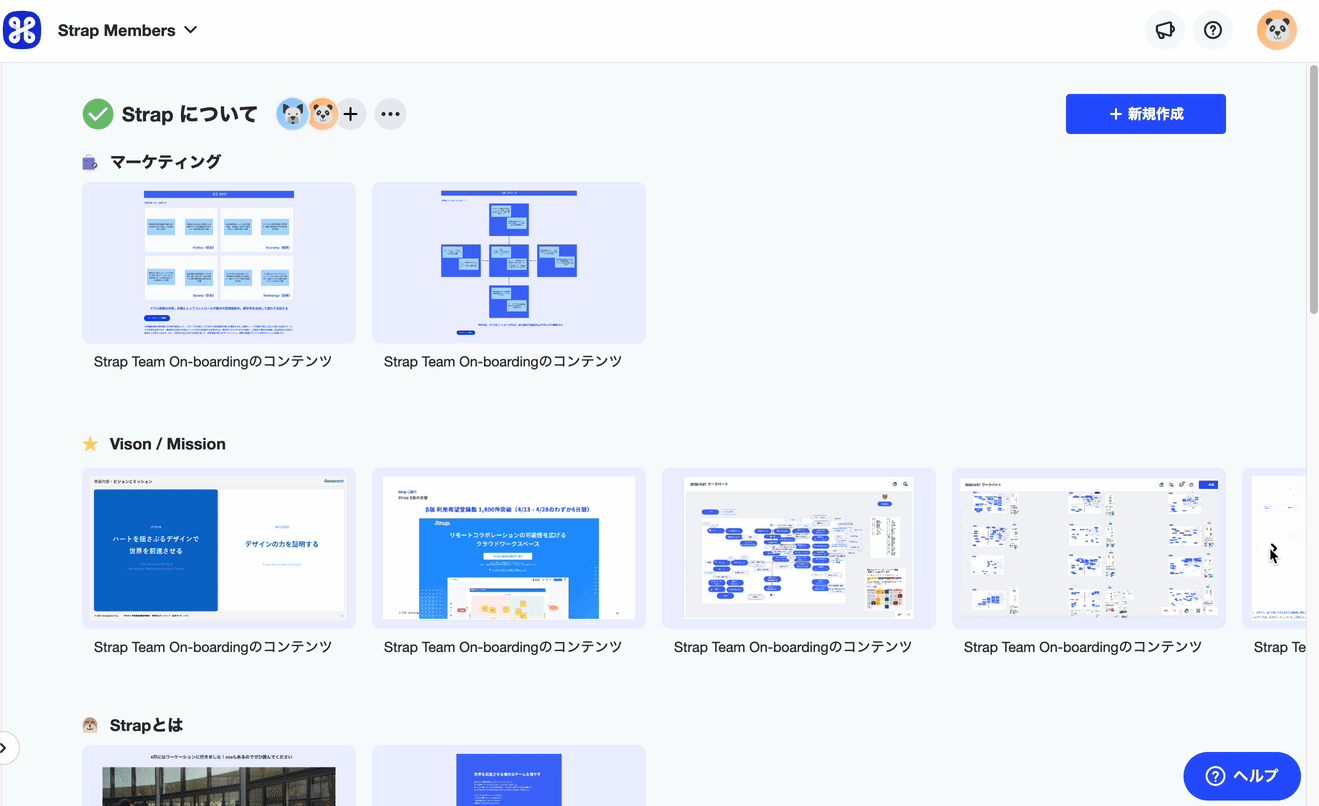This screenshot has height=806, width=1319.
Task: Open the PEST analysis board thumbnail
Action: (x=219, y=263)
